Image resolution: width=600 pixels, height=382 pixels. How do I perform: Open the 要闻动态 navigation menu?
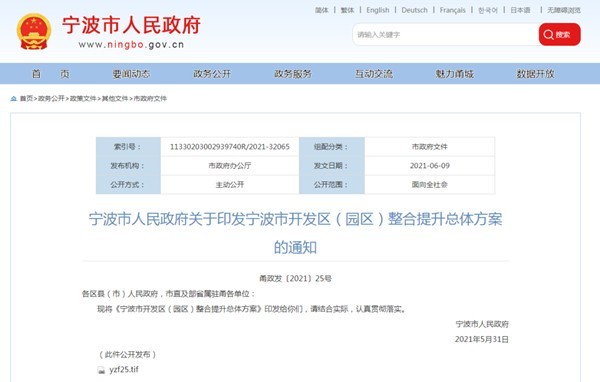pos(131,74)
